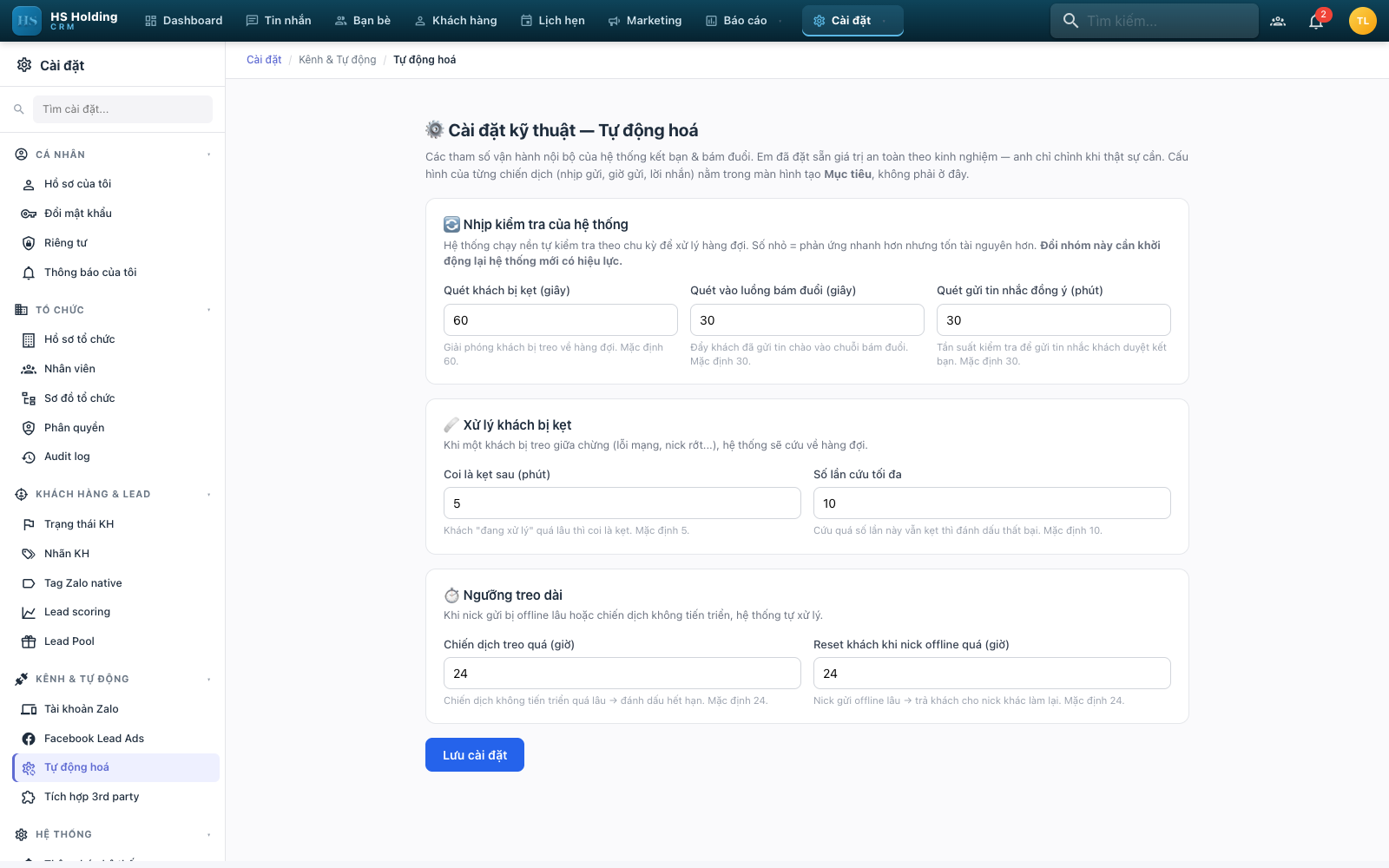Click the team people icon in header
This screenshot has height=868, width=1389.
click(1278, 21)
